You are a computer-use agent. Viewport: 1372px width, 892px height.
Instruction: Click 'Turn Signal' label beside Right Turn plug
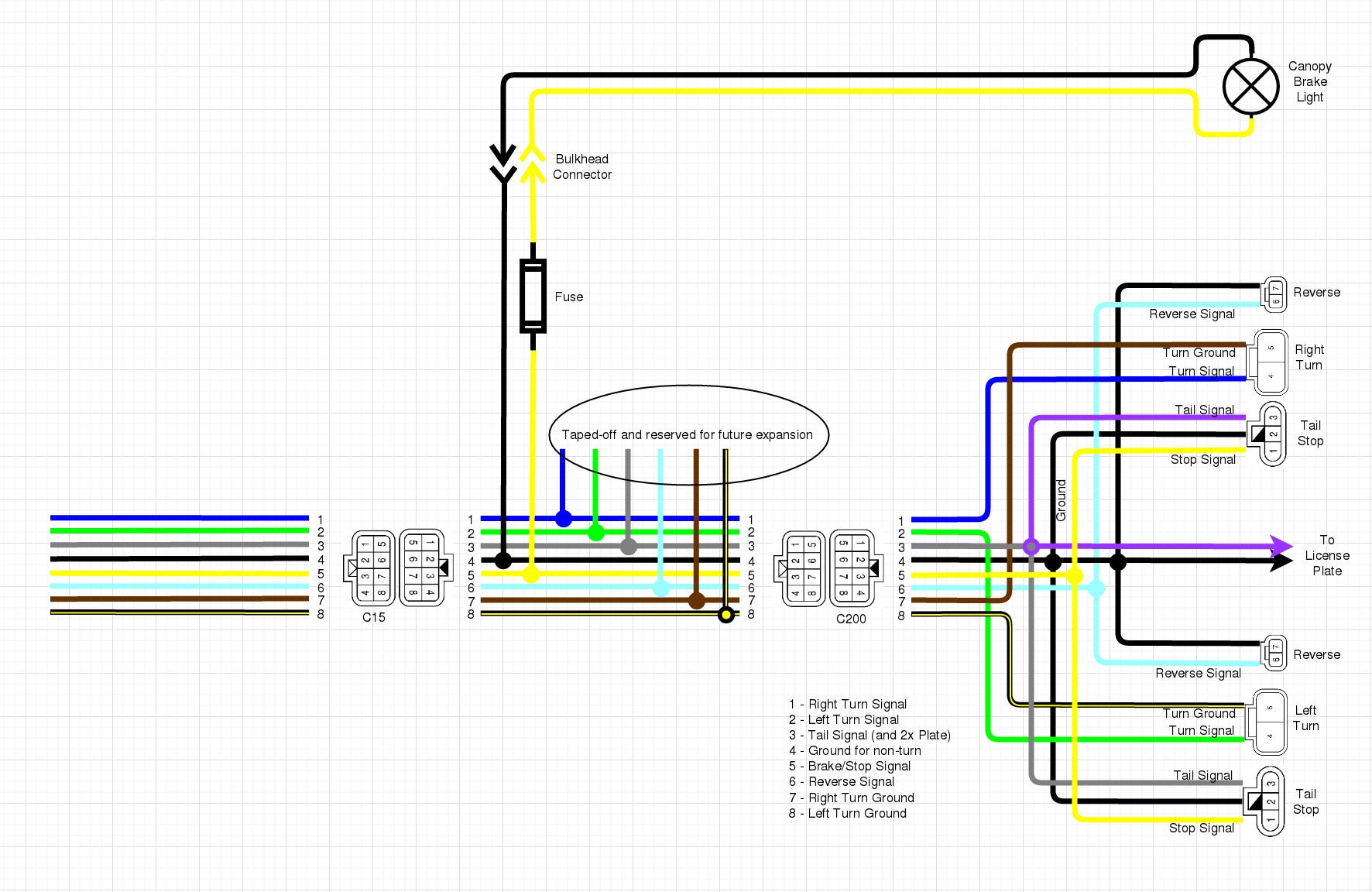pos(1202,371)
